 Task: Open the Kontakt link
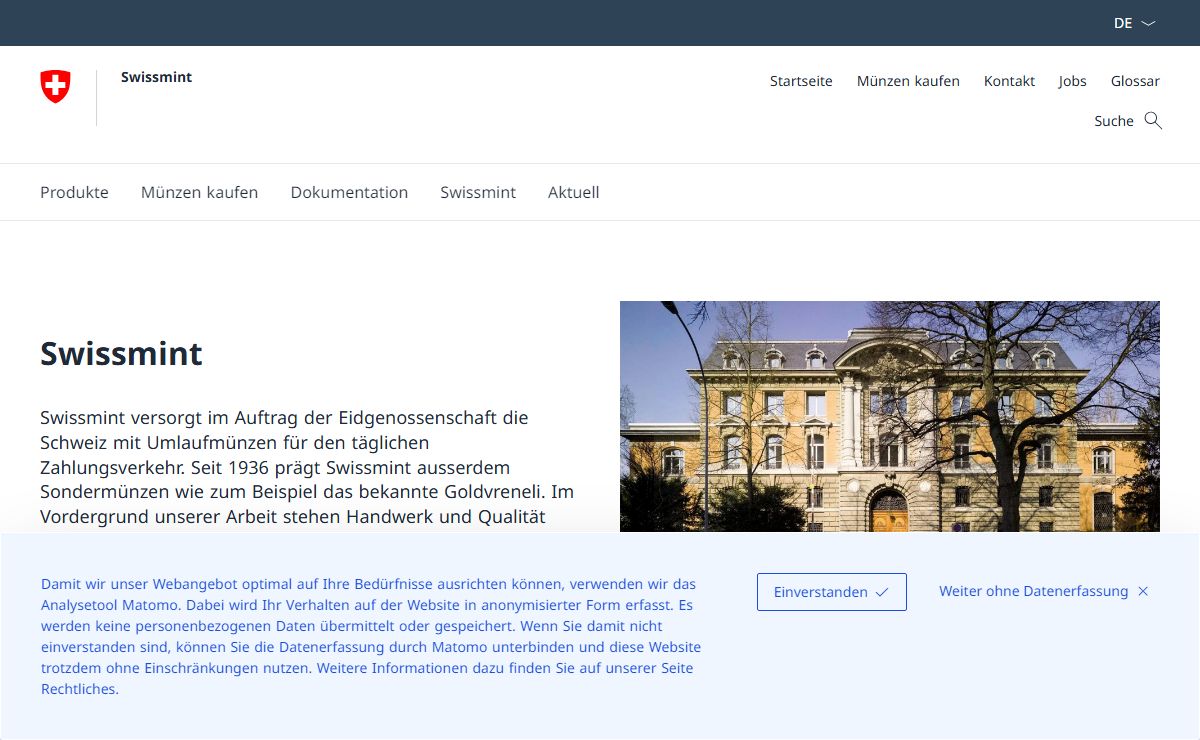pos(1009,81)
